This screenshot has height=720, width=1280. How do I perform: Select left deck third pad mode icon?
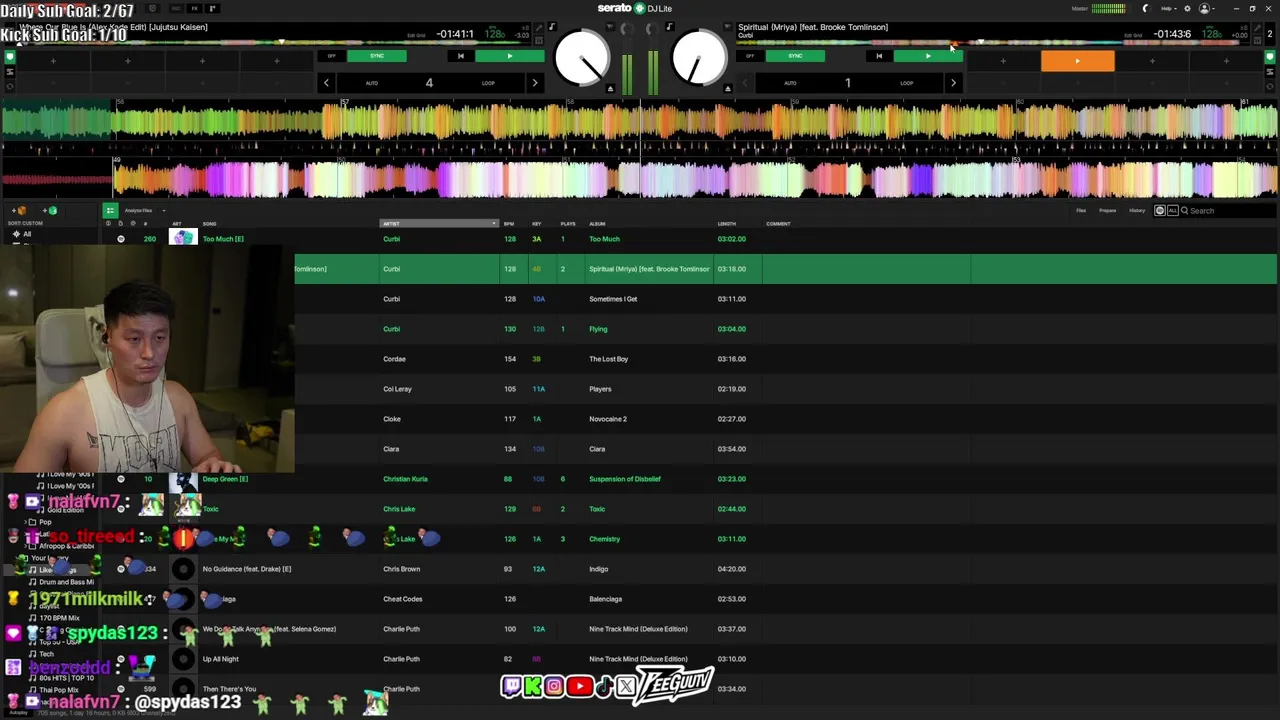click(10, 86)
